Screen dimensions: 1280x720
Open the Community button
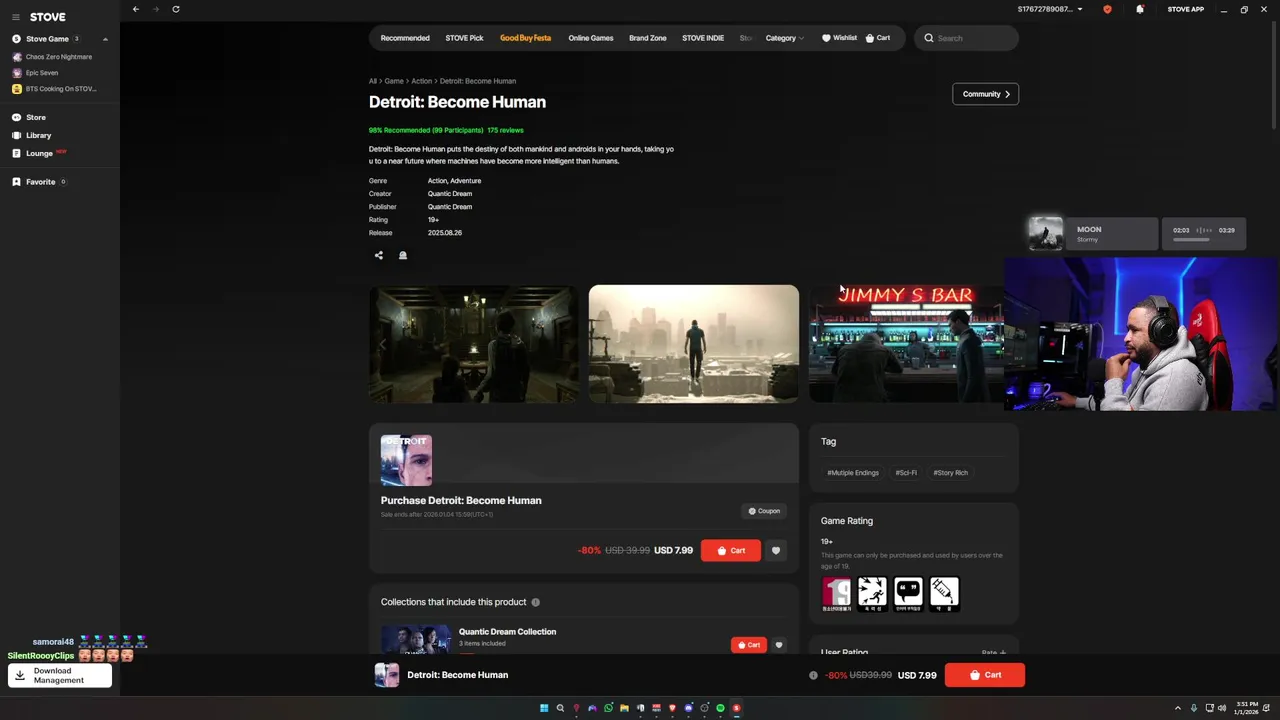click(x=985, y=94)
